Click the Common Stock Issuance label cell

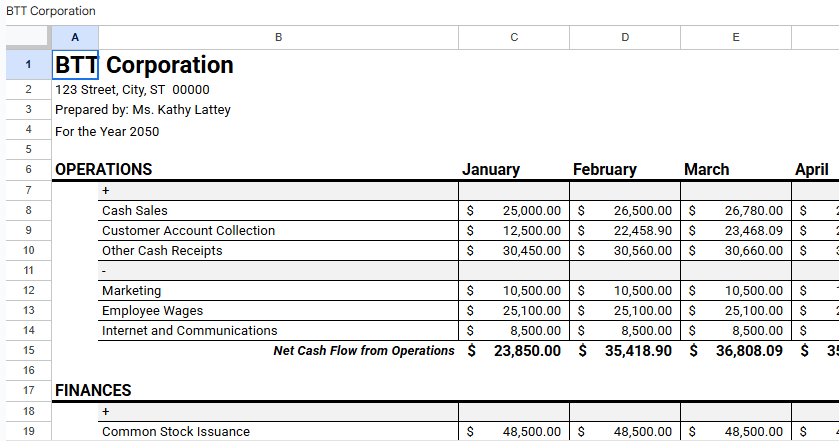pos(176,432)
